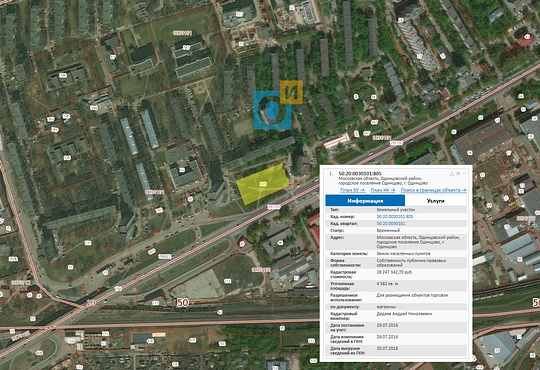Click the yellow И logo square
The width and height of the screenshot is (540, 370).
pyautogui.click(x=291, y=92)
